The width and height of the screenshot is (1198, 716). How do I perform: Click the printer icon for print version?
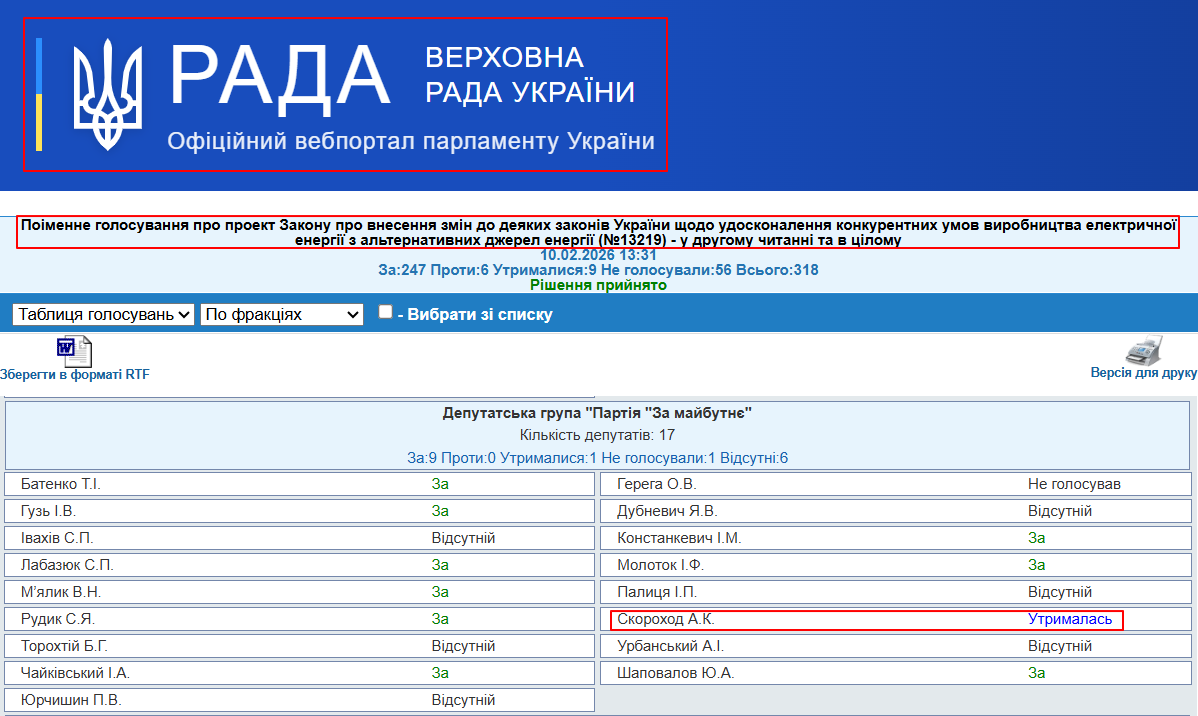click(x=1144, y=351)
